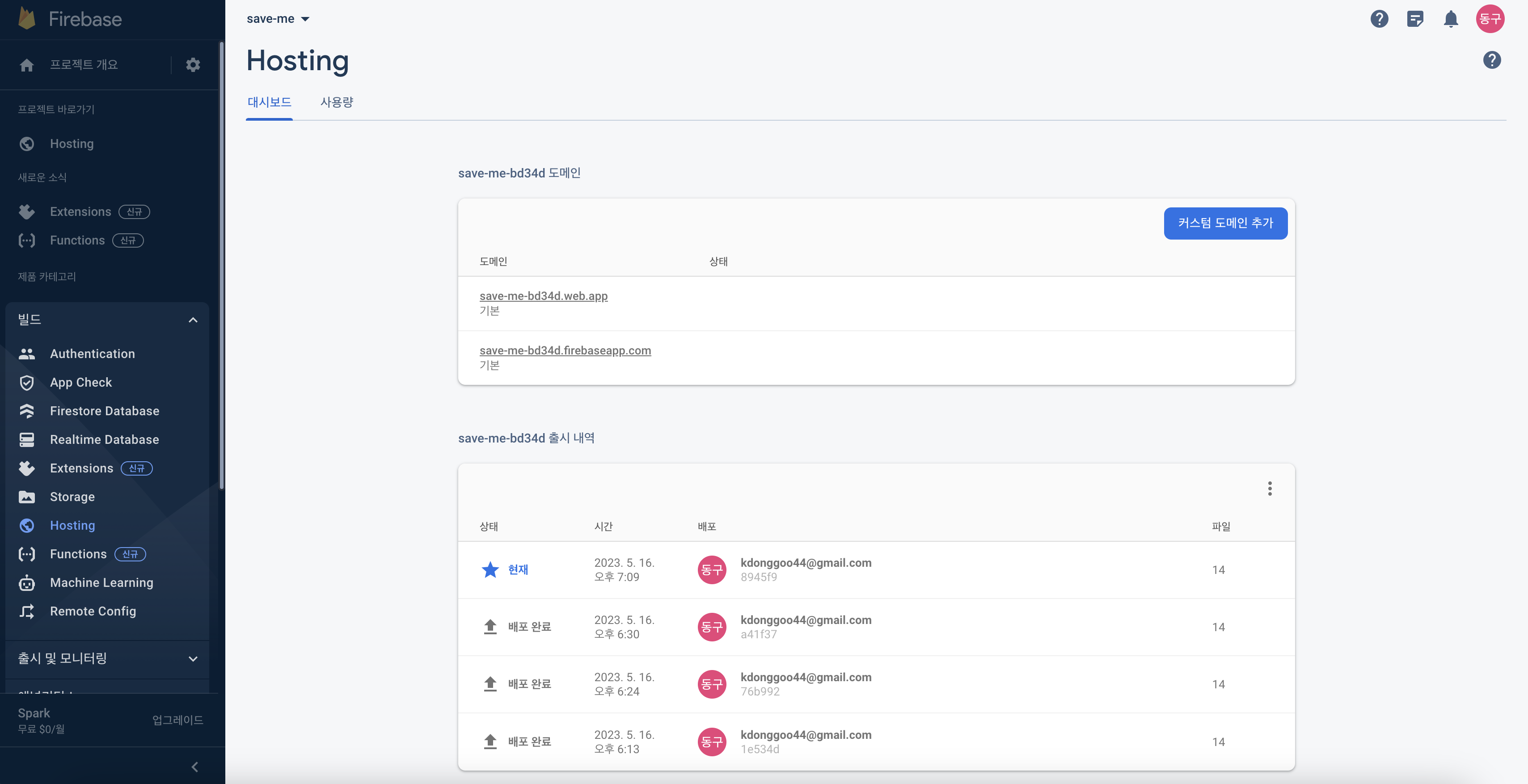
Task: Click the Firebase logo icon
Action: pos(27,18)
